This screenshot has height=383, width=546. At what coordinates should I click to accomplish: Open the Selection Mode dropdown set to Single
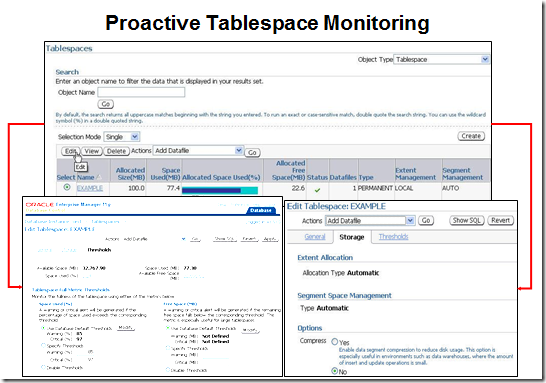122,137
